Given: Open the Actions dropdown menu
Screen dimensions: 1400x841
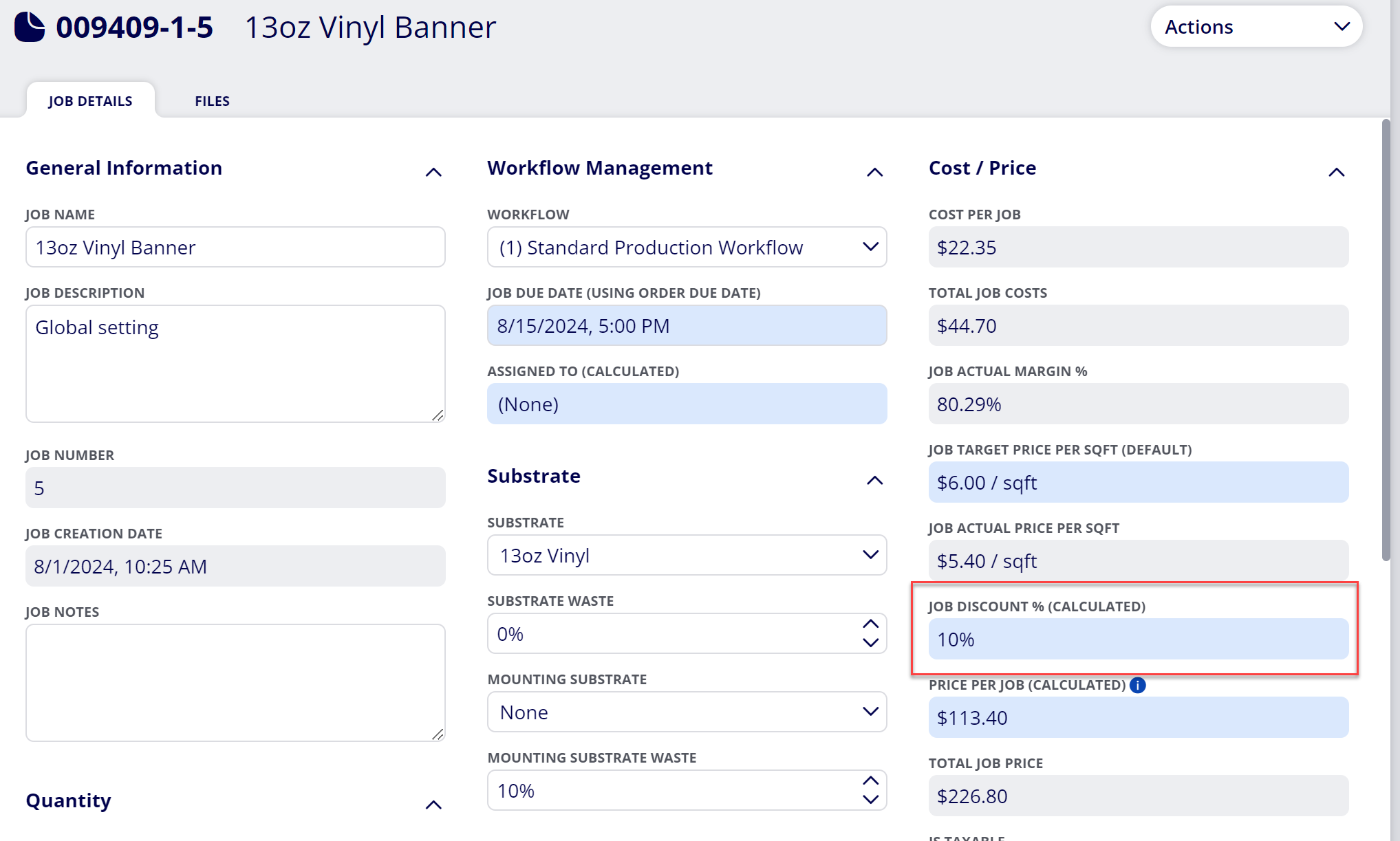Looking at the screenshot, I should [1256, 27].
